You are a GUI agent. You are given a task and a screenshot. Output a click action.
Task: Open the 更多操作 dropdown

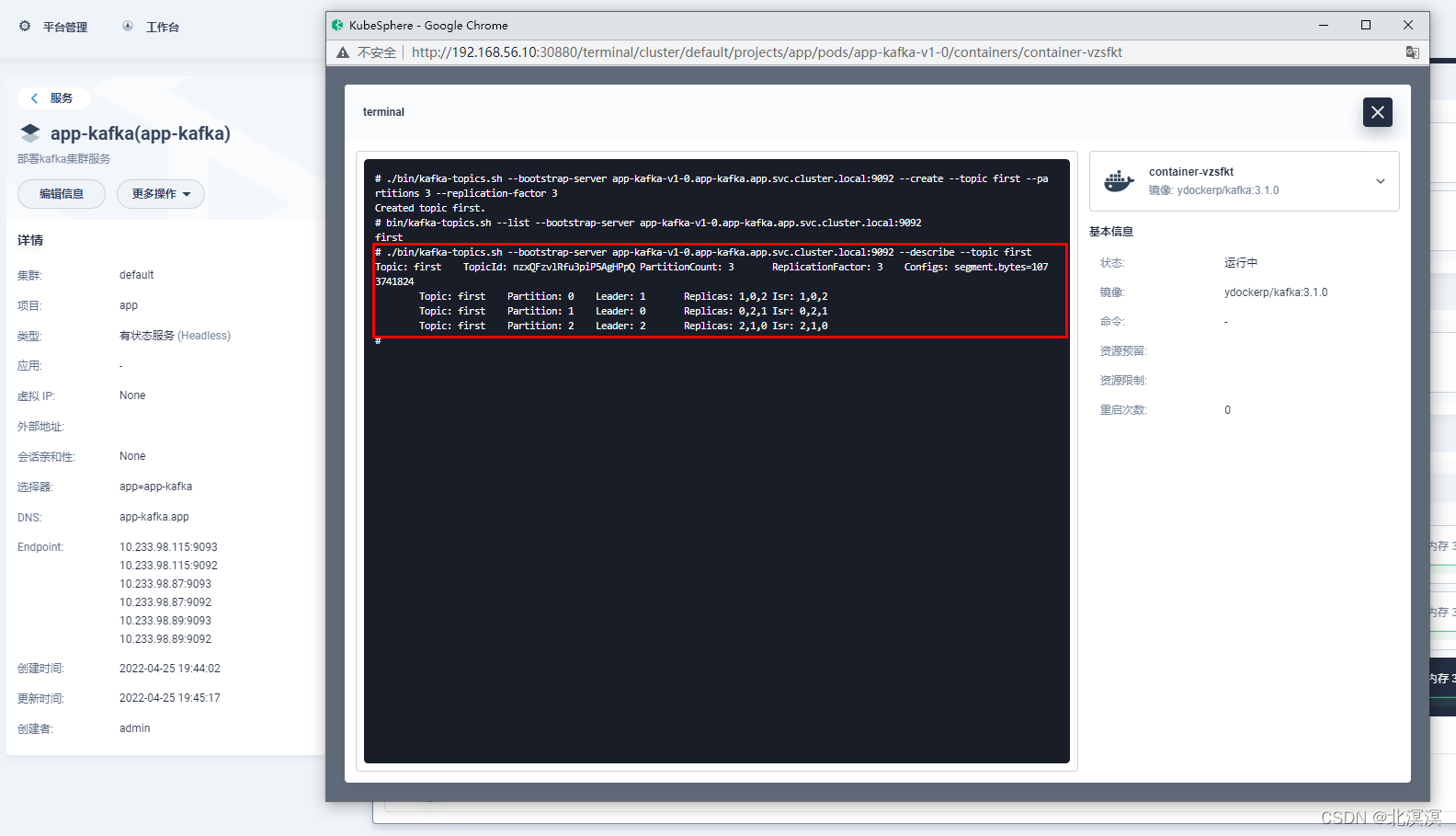tap(161, 194)
